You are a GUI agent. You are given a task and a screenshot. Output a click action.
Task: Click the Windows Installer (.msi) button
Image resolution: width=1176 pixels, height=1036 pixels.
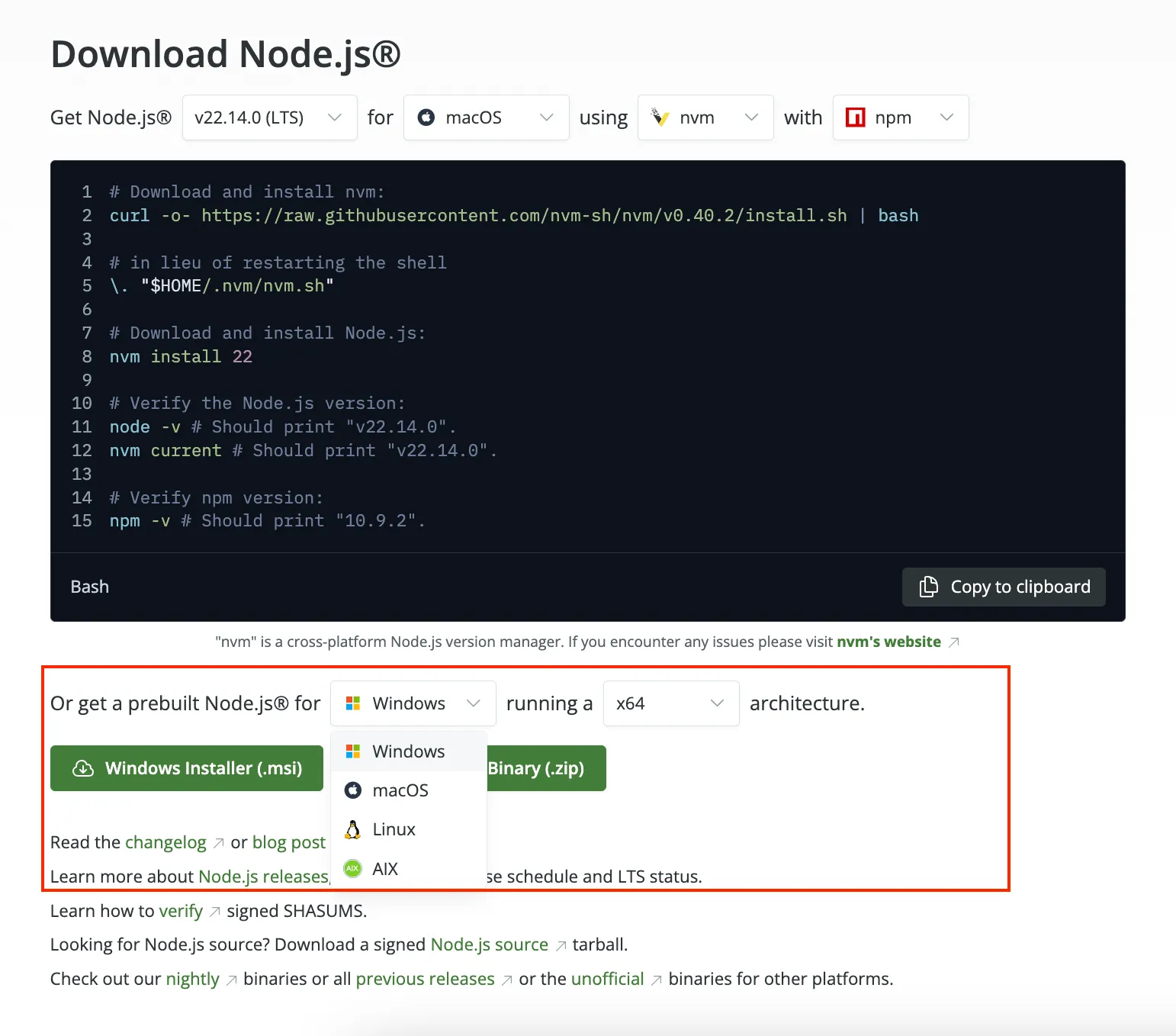(x=187, y=768)
